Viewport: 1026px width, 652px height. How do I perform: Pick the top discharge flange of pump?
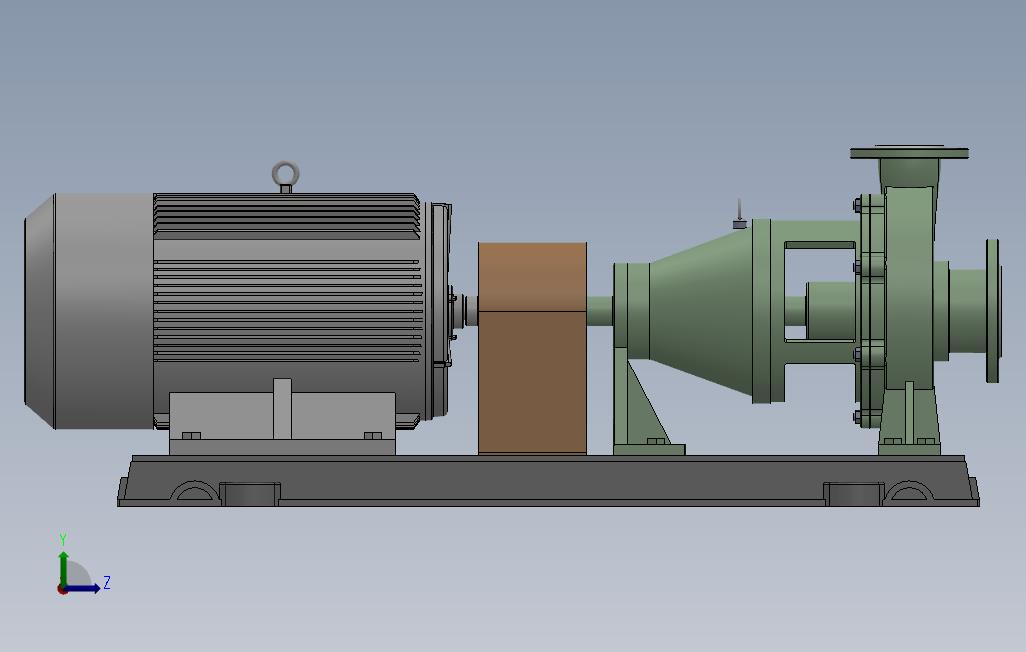click(910, 153)
